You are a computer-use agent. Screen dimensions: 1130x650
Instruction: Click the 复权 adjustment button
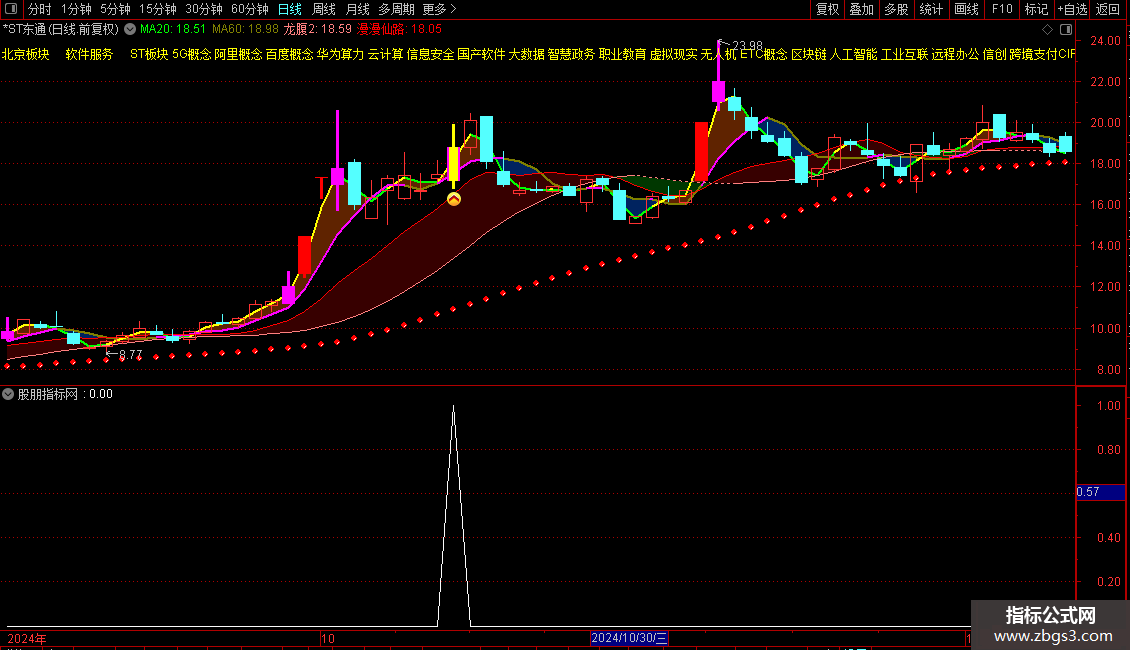pos(827,9)
